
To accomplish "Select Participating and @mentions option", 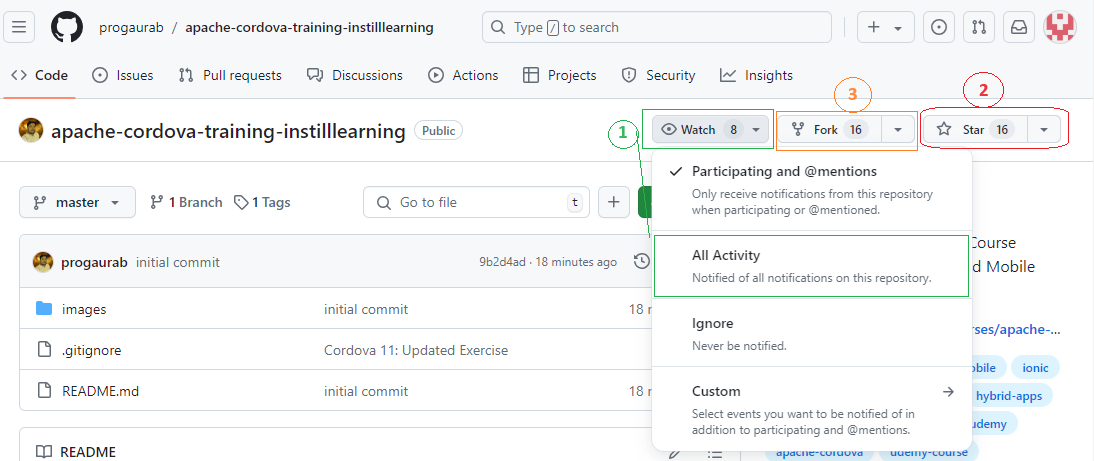I will [784, 171].
